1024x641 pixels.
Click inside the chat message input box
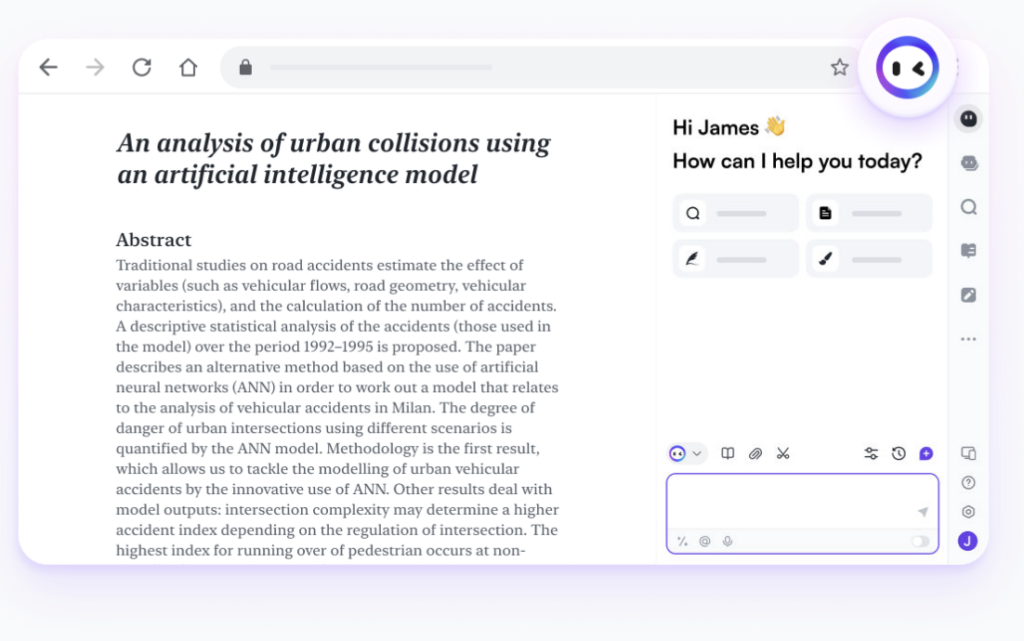pyautogui.click(x=790, y=500)
